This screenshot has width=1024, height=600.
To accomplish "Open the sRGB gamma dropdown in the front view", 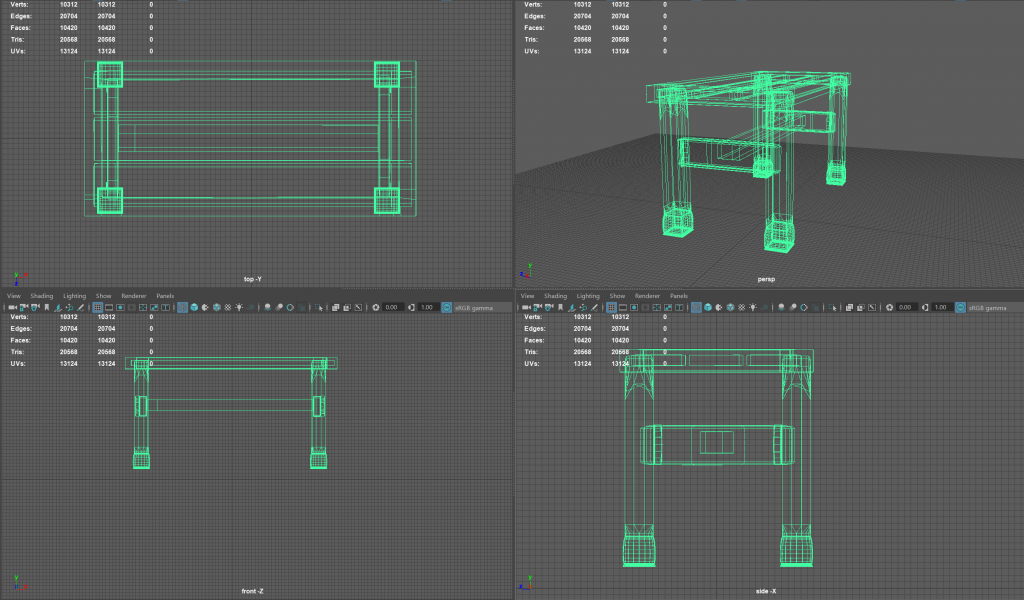I will [480, 307].
